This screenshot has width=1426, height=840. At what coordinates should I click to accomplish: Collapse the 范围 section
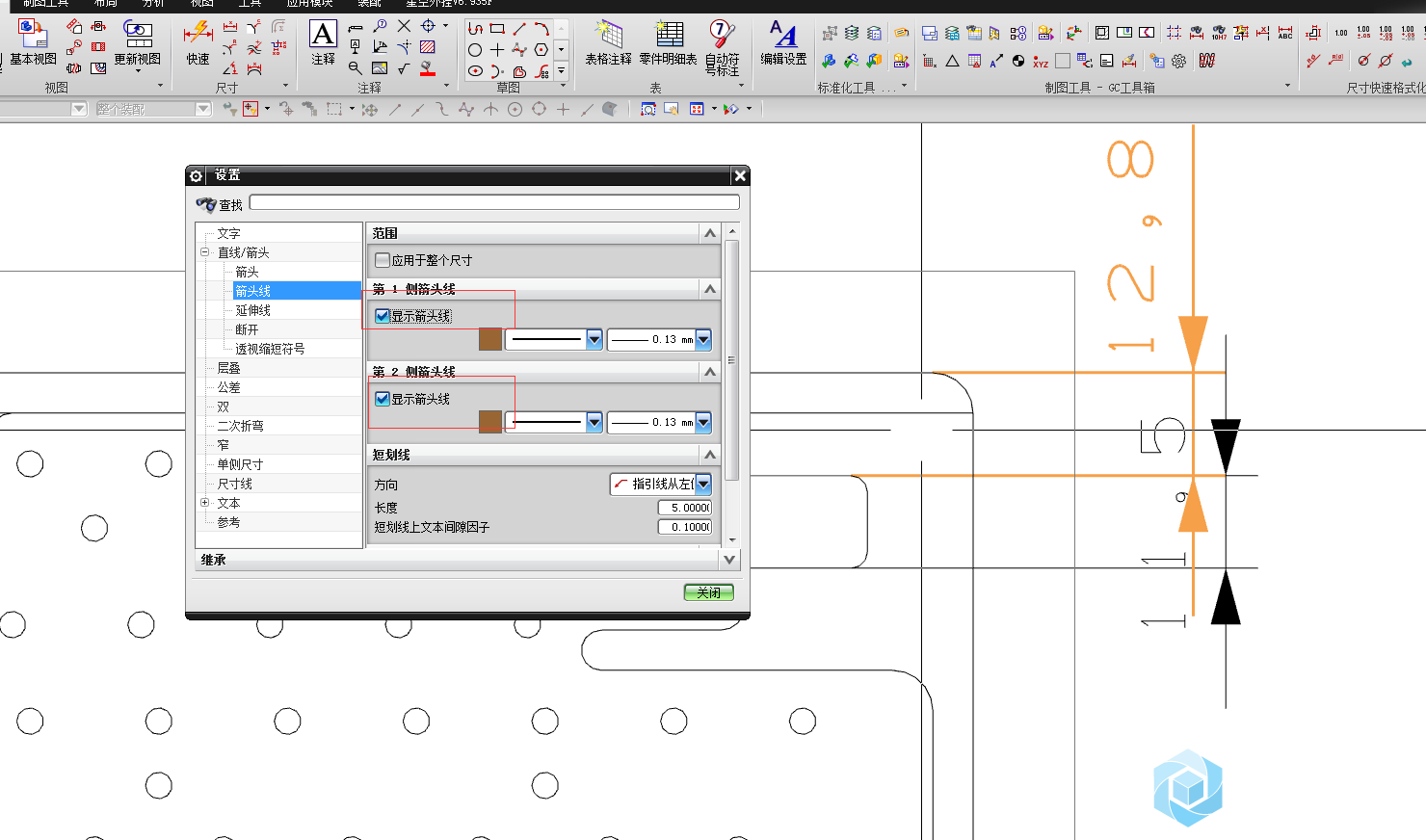tap(710, 233)
